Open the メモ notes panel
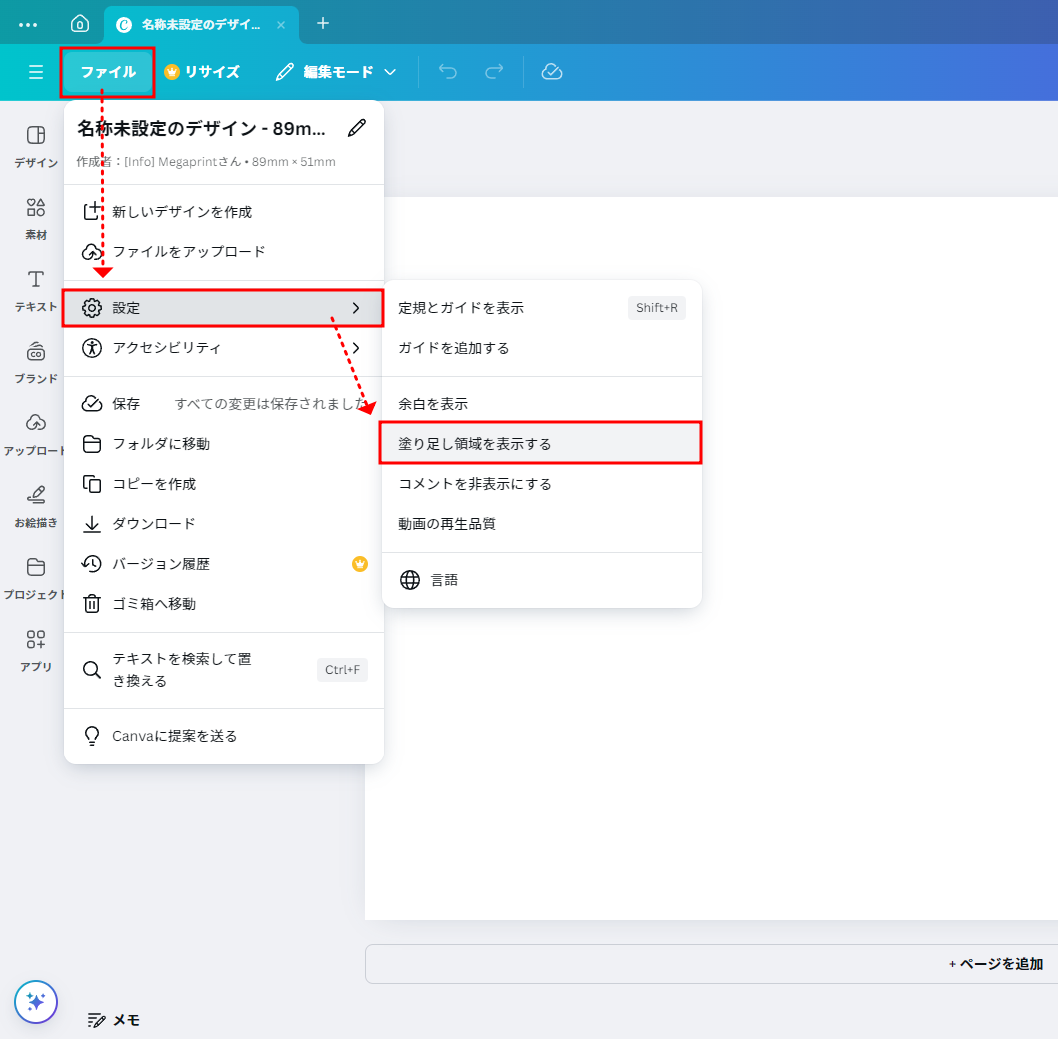This screenshot has width=1058, height=1039. [113, 1020]
